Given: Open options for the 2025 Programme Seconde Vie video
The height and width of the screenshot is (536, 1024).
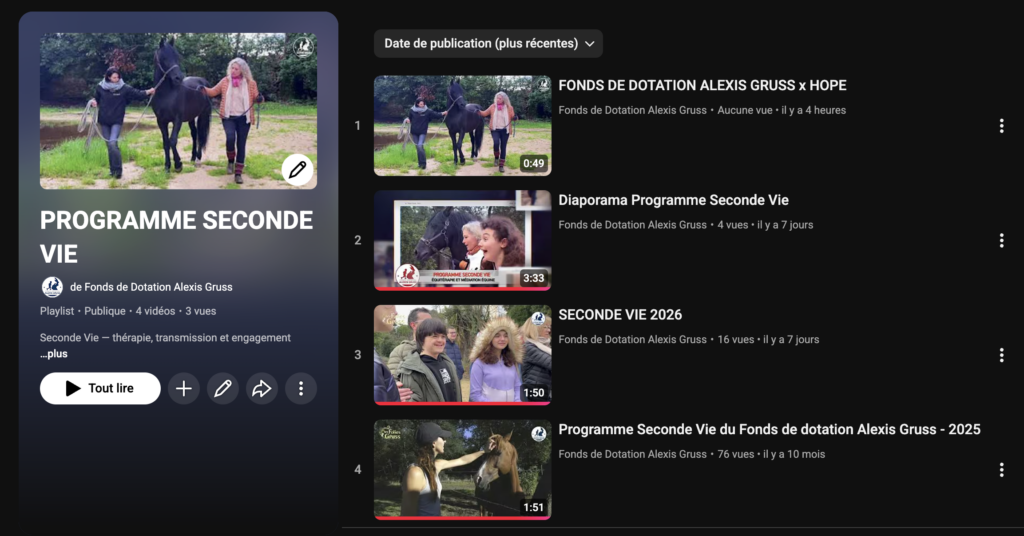Looking at the screenshot, I should (1001, 470).
